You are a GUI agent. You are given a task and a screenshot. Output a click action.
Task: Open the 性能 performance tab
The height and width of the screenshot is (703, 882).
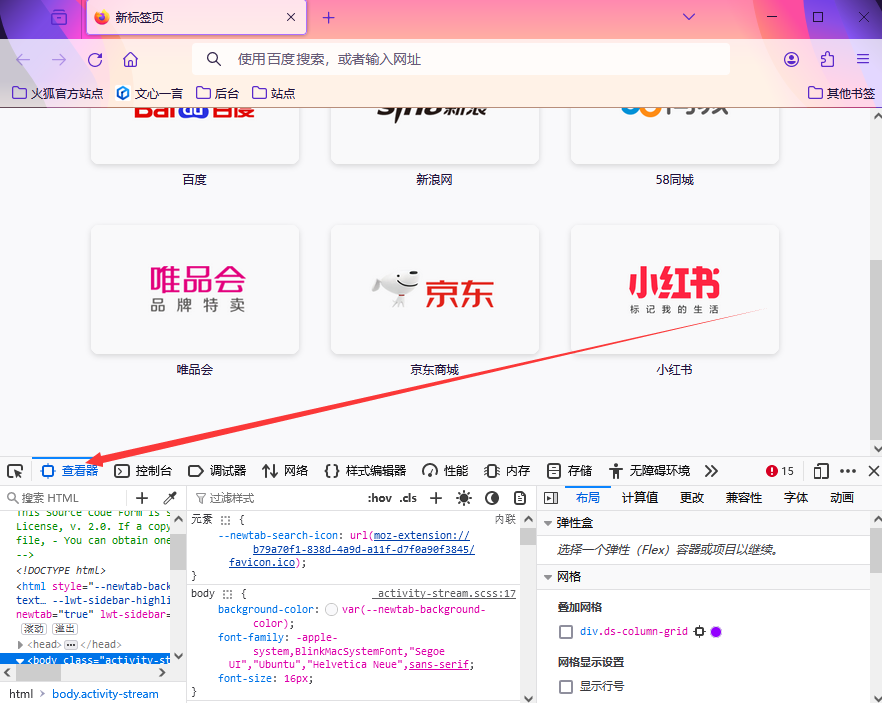pos(445,471)
